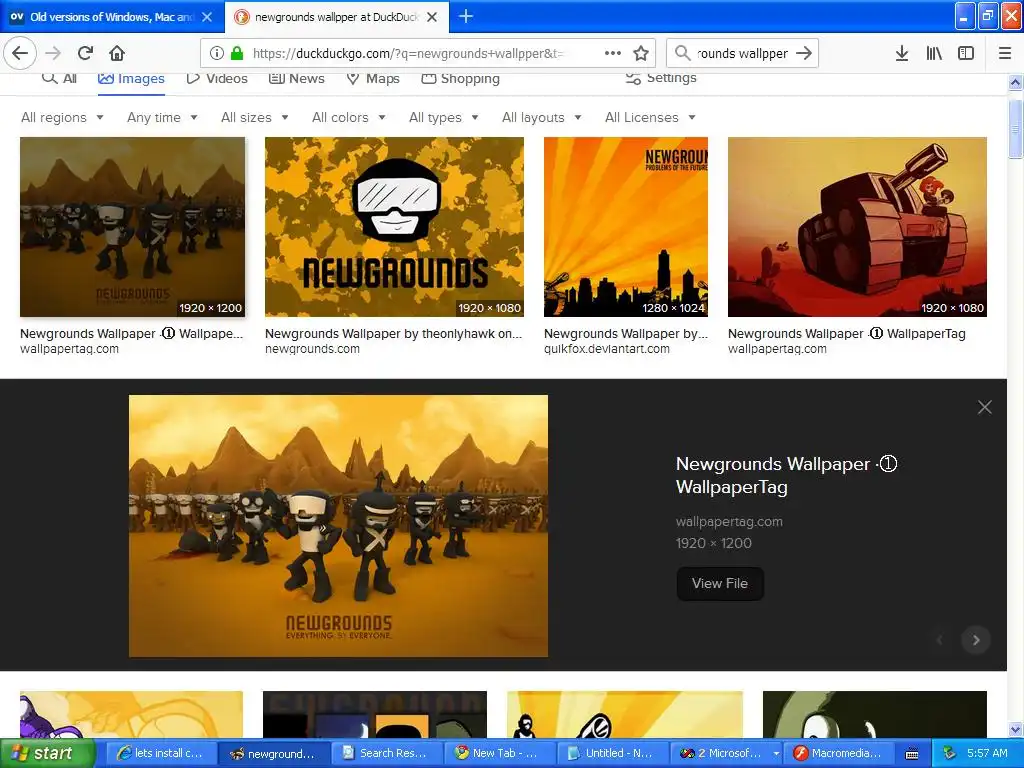Click the newgrounds.com source link
The image size is (1024, 768).
pos(312,349)
